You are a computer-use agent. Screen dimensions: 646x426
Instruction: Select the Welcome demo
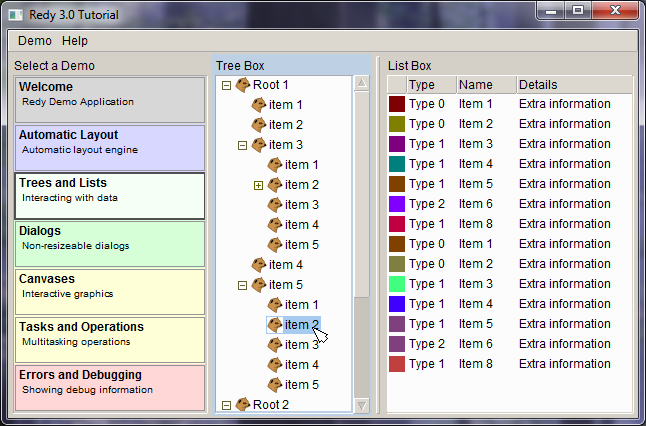pyautogui.click(x=110, y=100)
